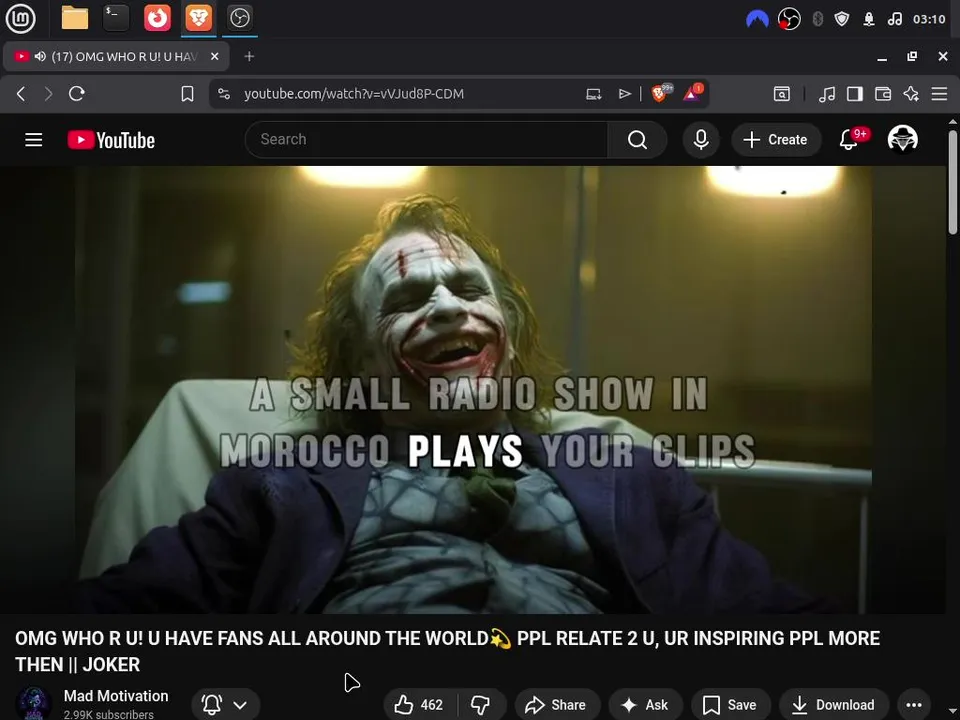This screenshot has width=960, height=720.
Task: Open the tab search icon in toolbar
Action: pyautogui.click(x=782, y=94)
